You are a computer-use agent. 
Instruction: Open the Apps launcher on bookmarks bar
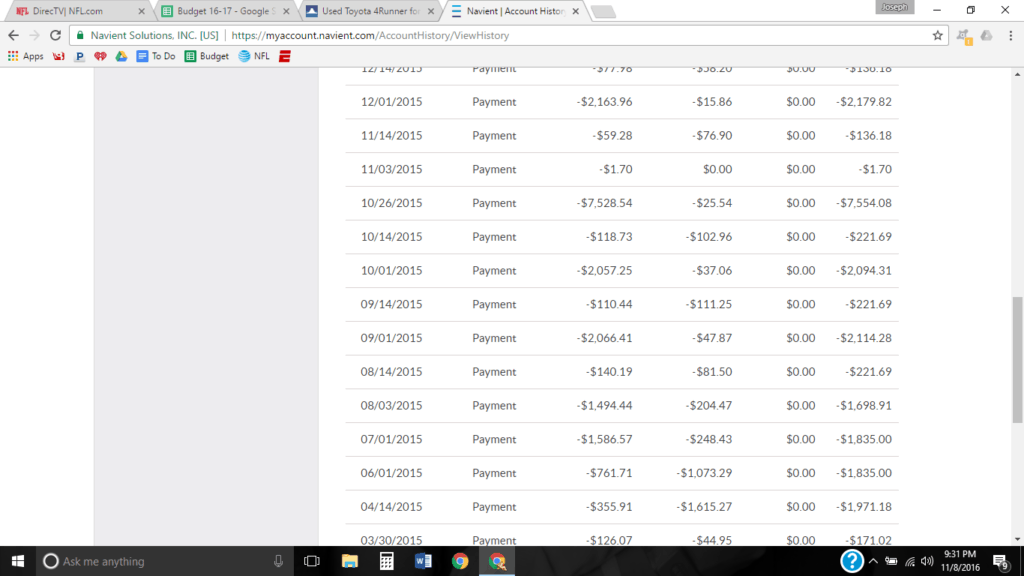click(x=27, y=56)
